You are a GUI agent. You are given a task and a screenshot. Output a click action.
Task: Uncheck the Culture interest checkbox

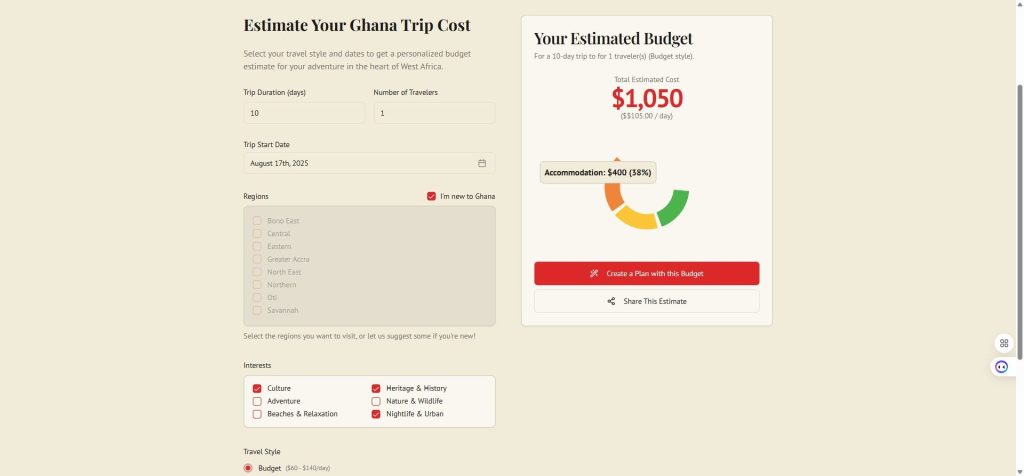(257, 389)
